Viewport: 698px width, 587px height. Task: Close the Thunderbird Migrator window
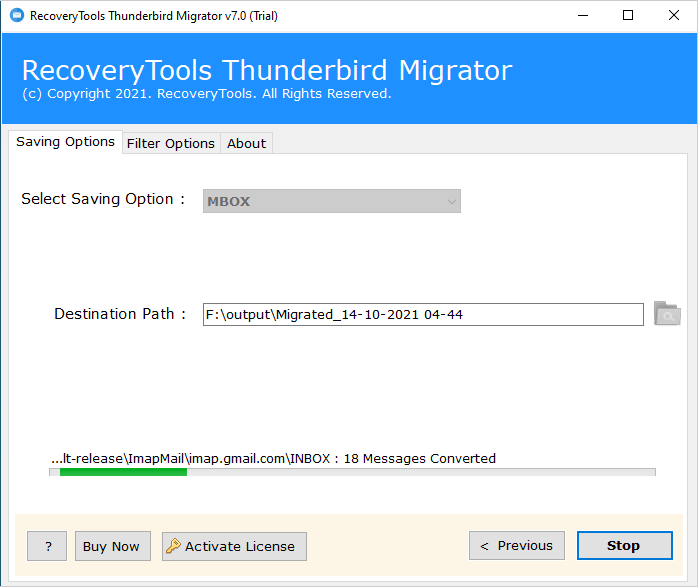(x=674, y=16)
